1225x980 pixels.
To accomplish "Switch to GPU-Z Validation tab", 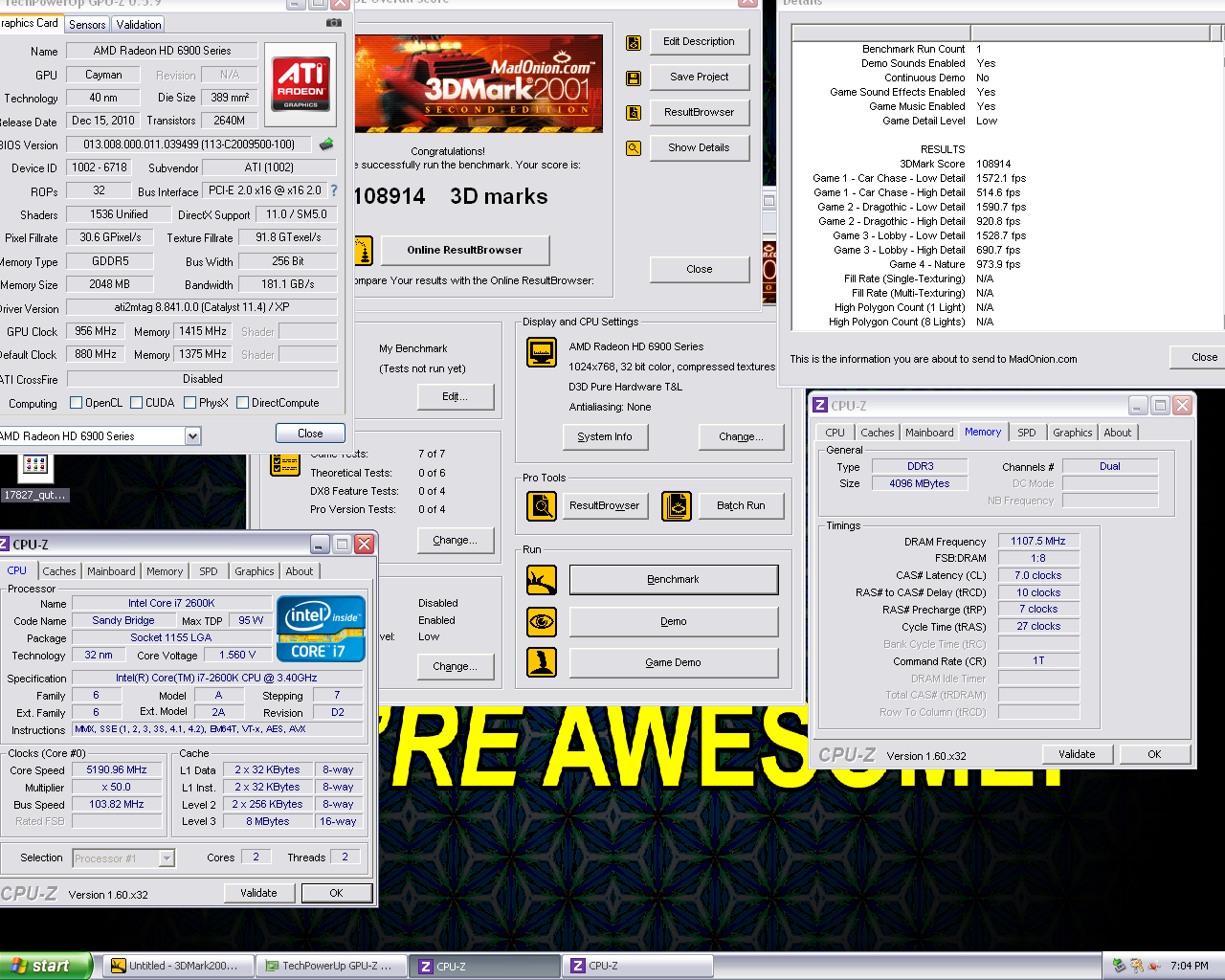I will coord(139,25).
